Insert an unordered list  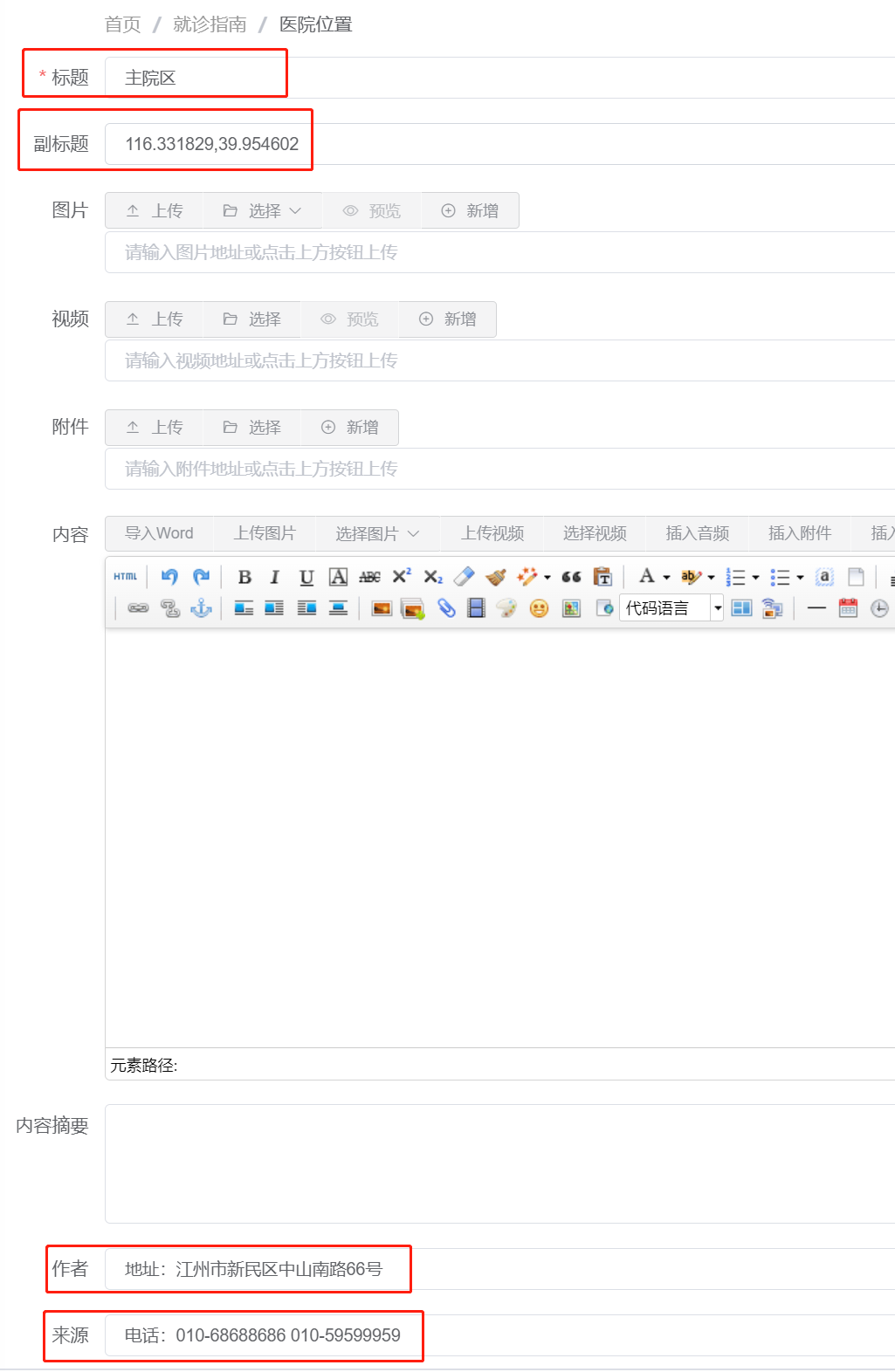click(780, 577)
